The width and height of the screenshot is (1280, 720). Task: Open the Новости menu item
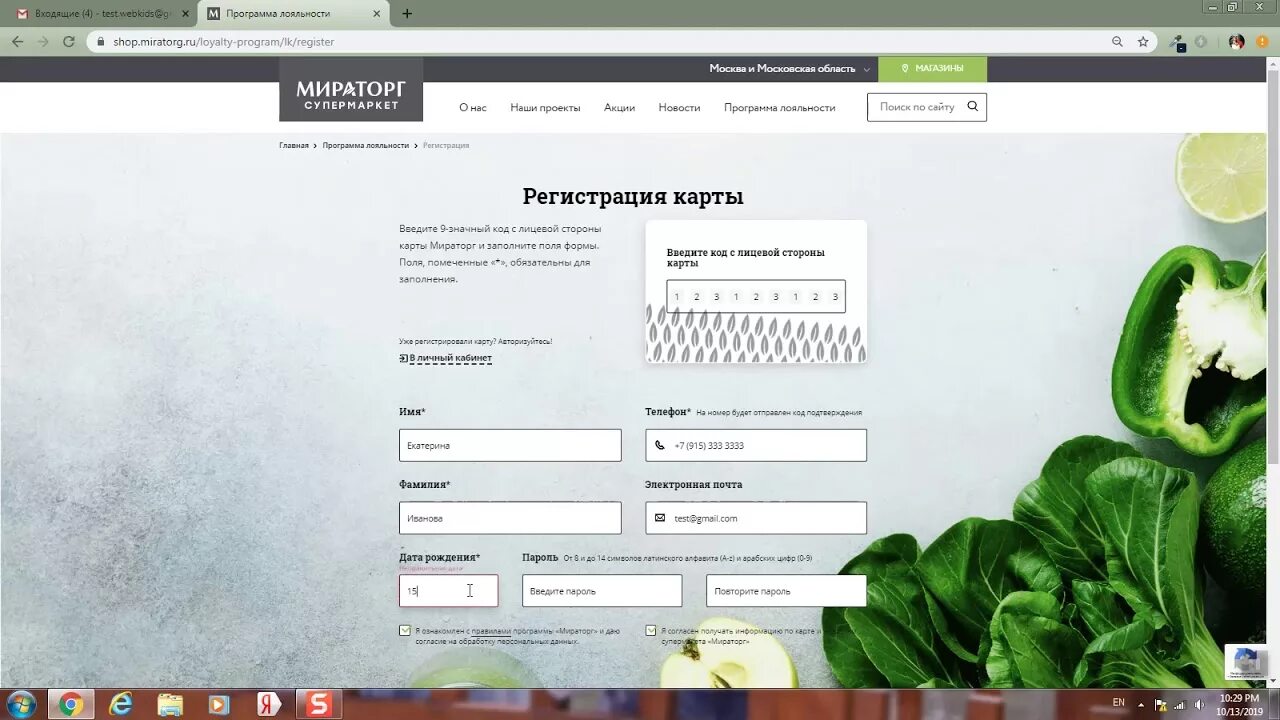pos(679,107)
